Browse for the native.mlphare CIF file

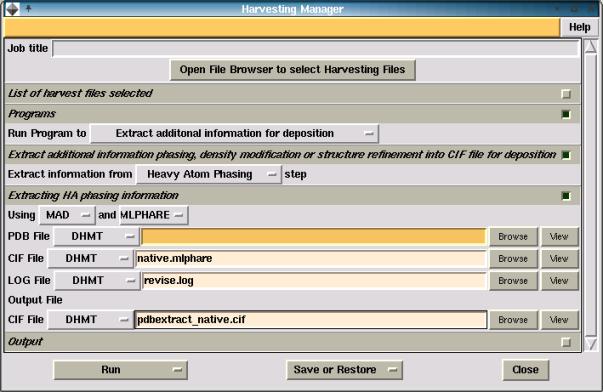coord(513,259)
